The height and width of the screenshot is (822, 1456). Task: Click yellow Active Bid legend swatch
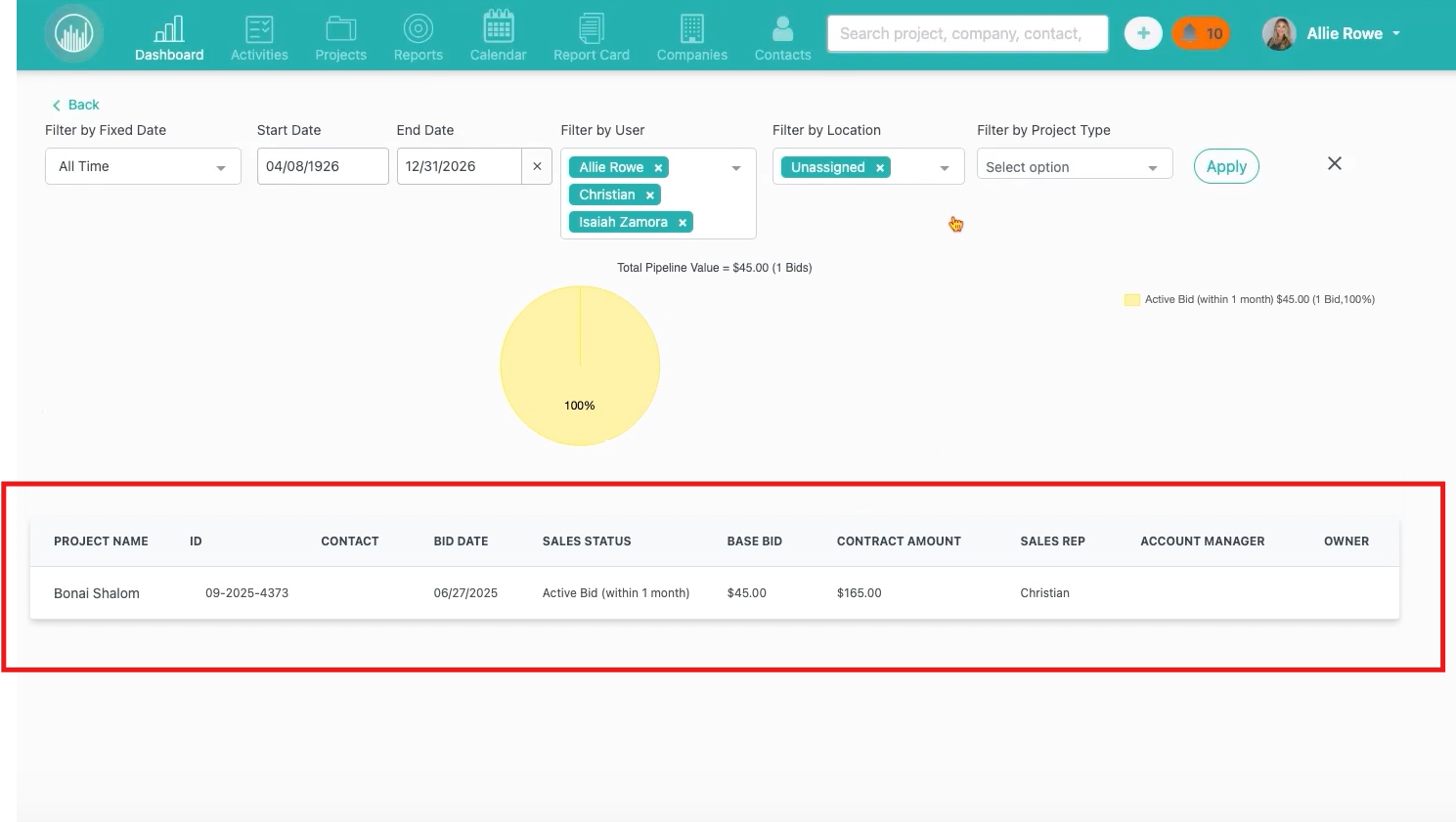tap(1132, 300)
